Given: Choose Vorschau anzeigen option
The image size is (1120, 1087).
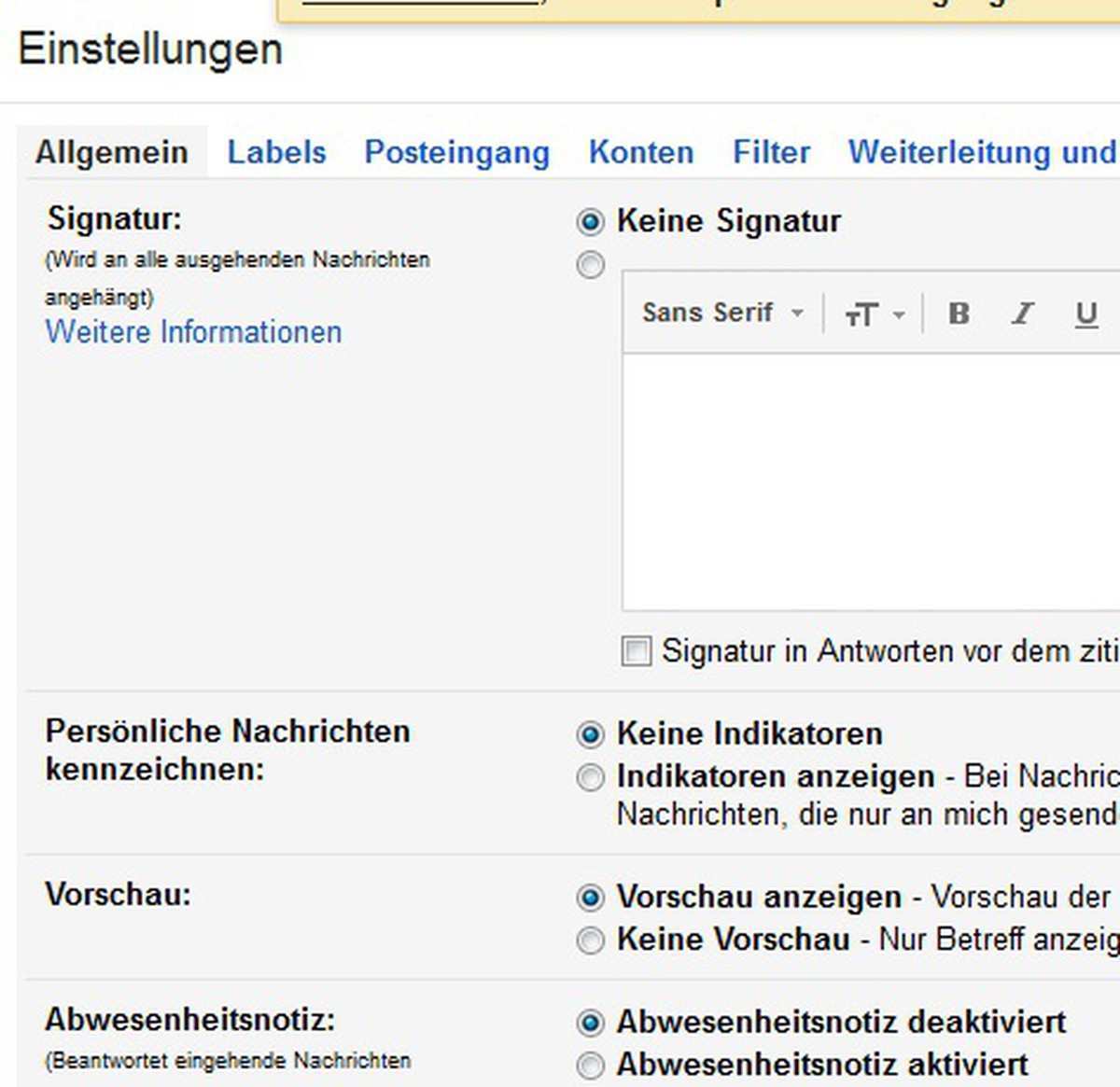Looking at the screenshot, I should click(x=590, y=898).
